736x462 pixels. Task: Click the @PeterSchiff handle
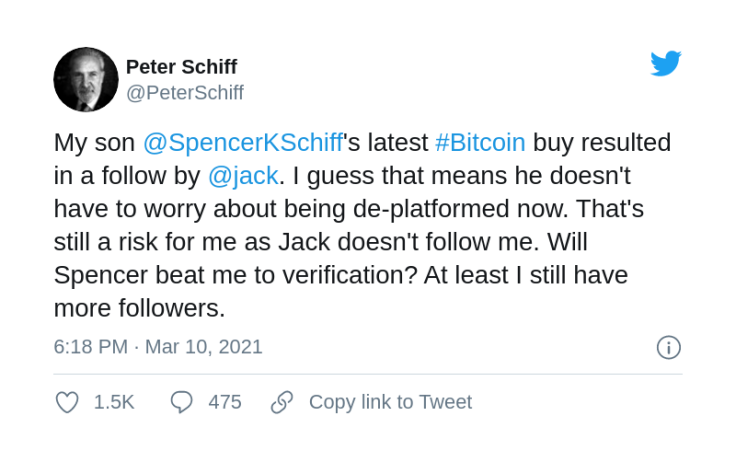tap(185, 93)
